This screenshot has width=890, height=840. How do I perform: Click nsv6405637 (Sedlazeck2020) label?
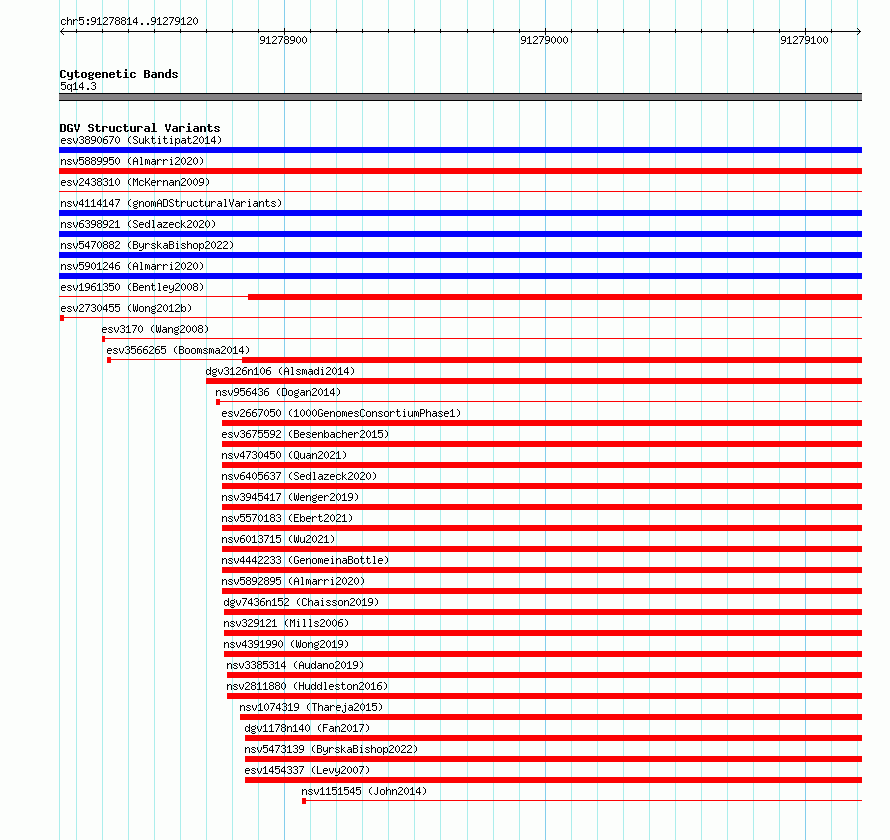299,476
